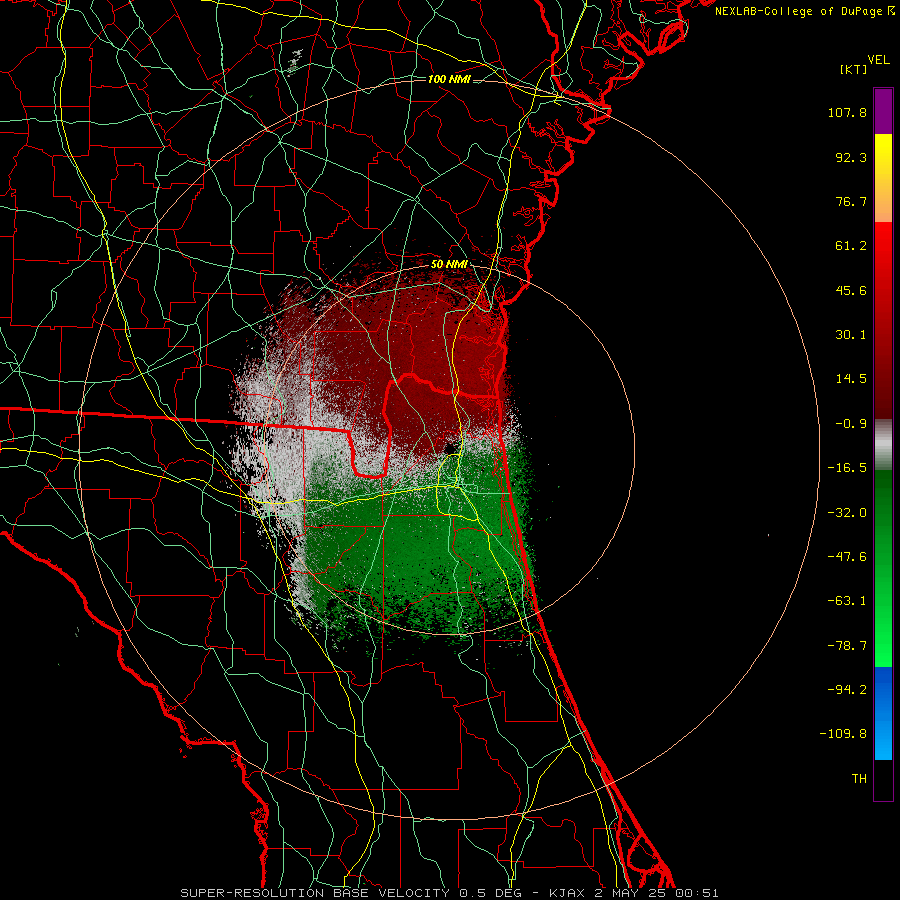Click the red color bar segment
This screenshot has height=900, width=900.
883,320
